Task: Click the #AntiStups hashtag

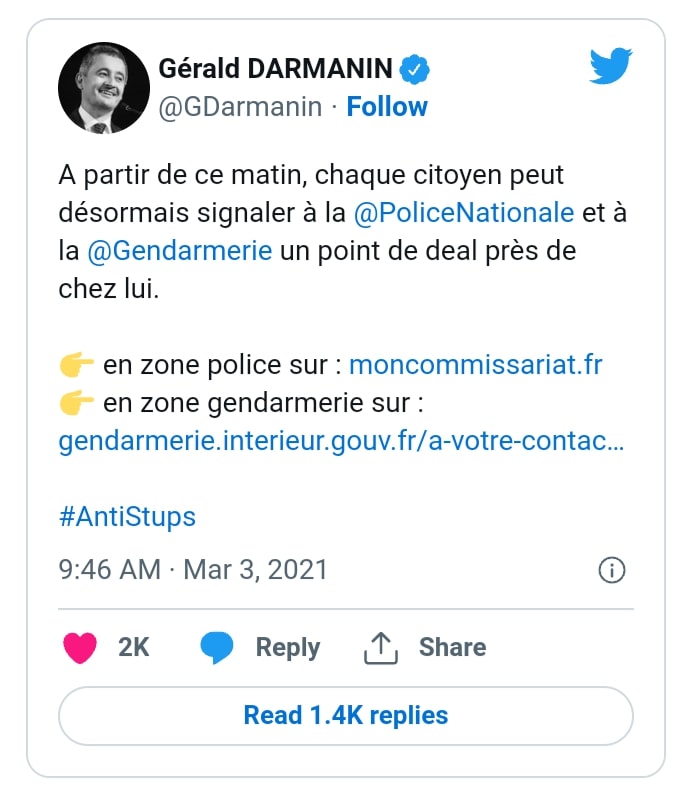Action: tap(127, 517)
